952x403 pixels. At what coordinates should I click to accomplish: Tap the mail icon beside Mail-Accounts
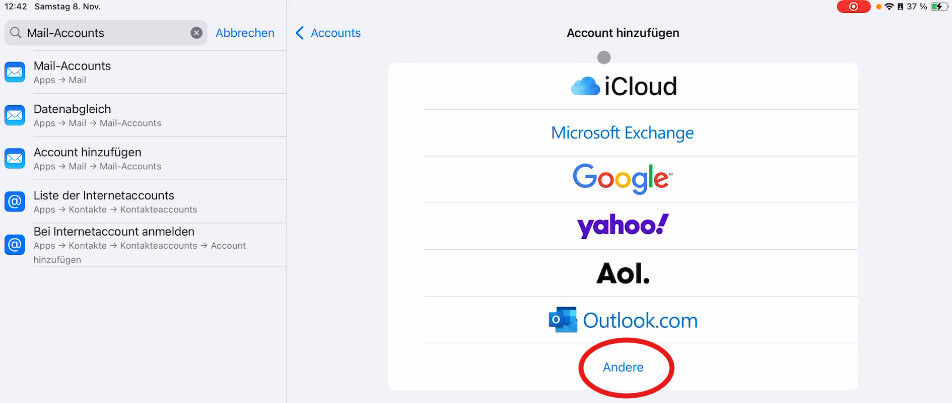[x=15, y=72]
